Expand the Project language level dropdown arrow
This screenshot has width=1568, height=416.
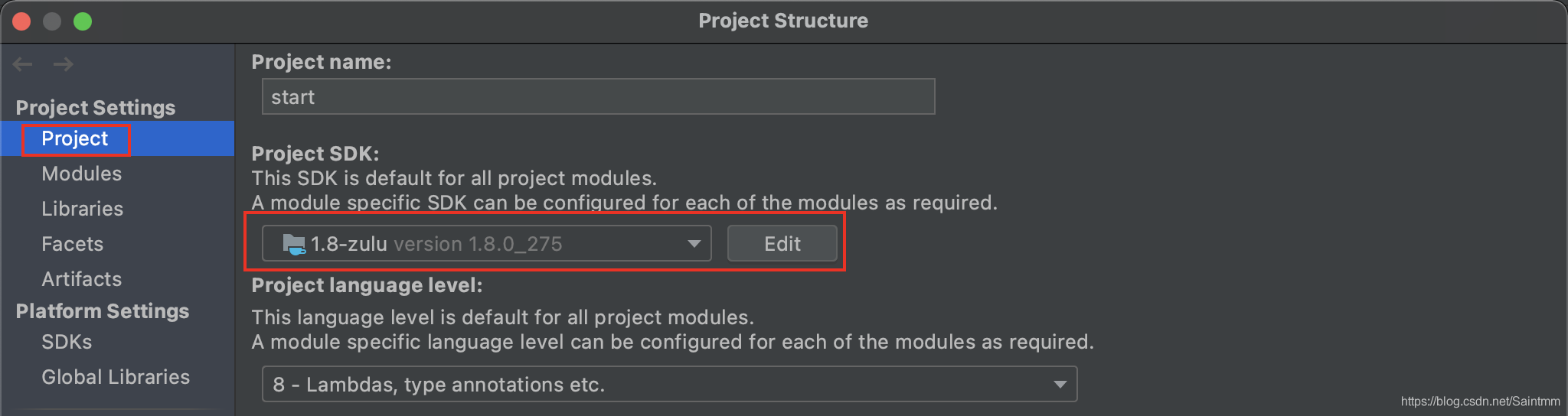1060,384
